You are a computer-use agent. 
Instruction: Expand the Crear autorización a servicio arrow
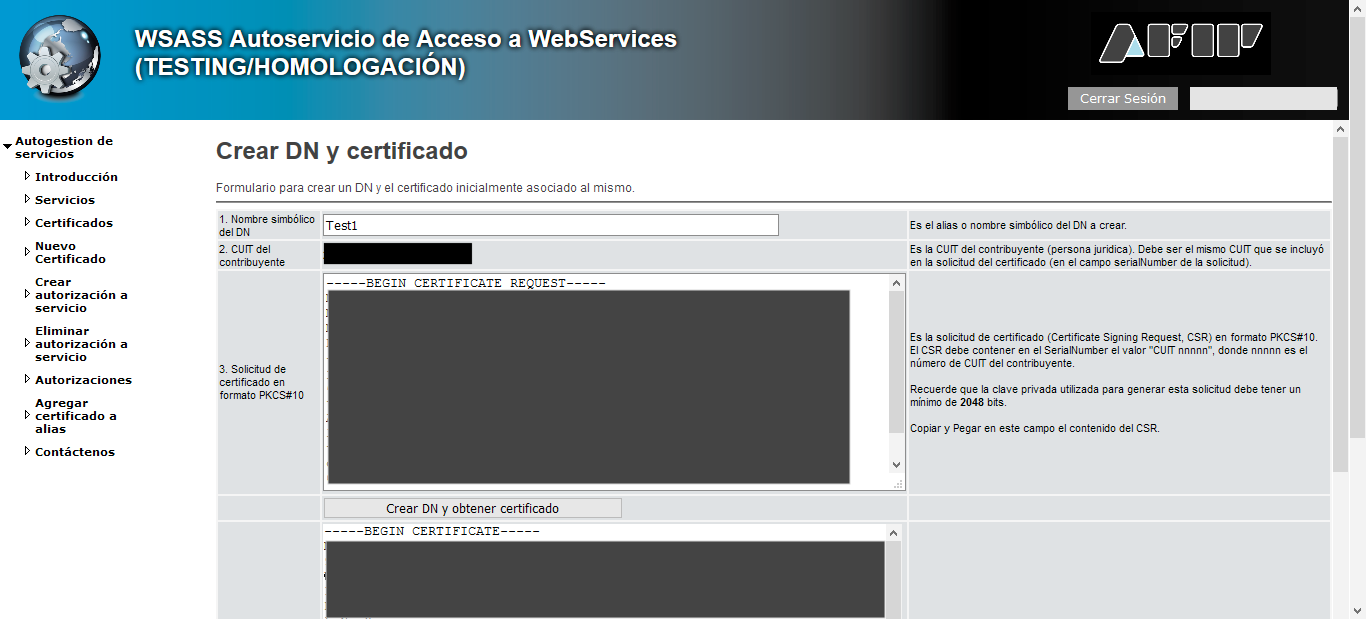(x=27, y=294)
